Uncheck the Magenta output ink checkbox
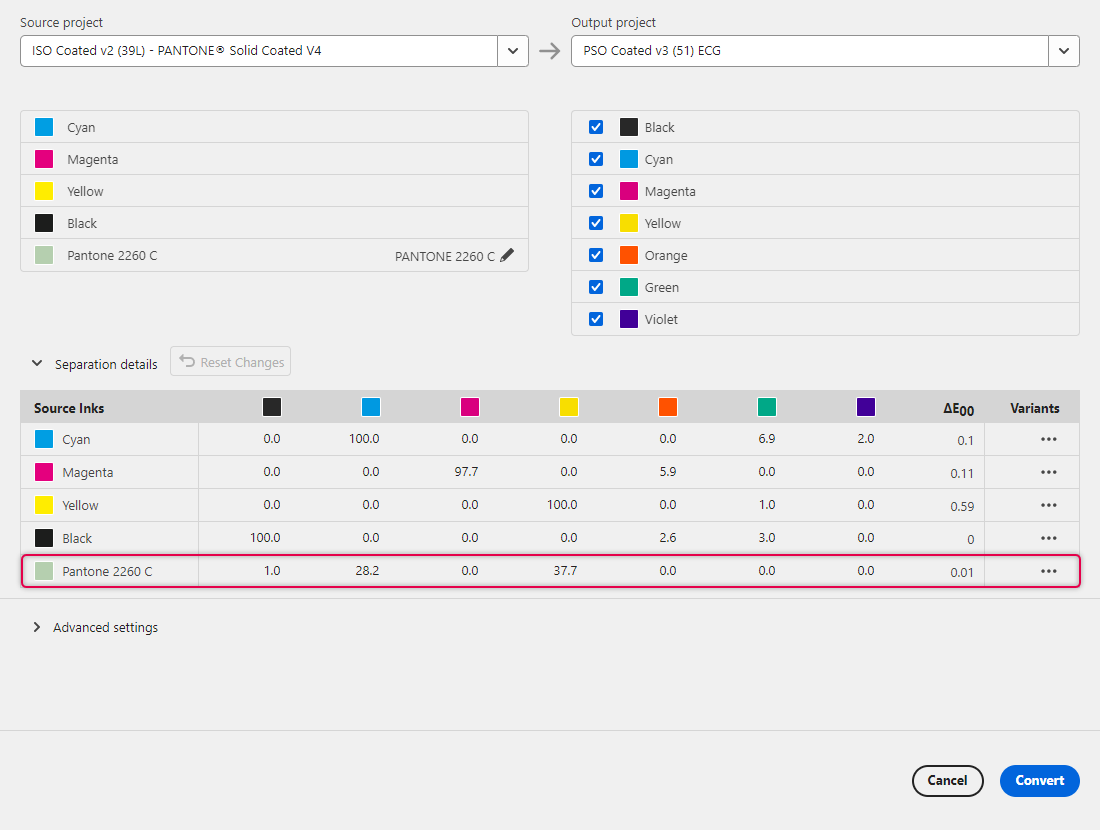 pos(596,191)
